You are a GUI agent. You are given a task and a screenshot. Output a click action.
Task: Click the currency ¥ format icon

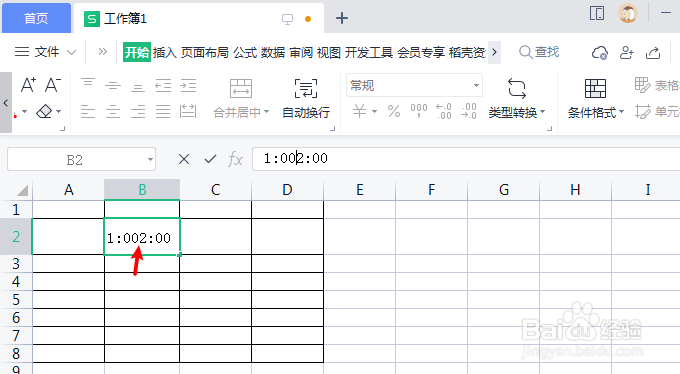(x=360, y=112)
